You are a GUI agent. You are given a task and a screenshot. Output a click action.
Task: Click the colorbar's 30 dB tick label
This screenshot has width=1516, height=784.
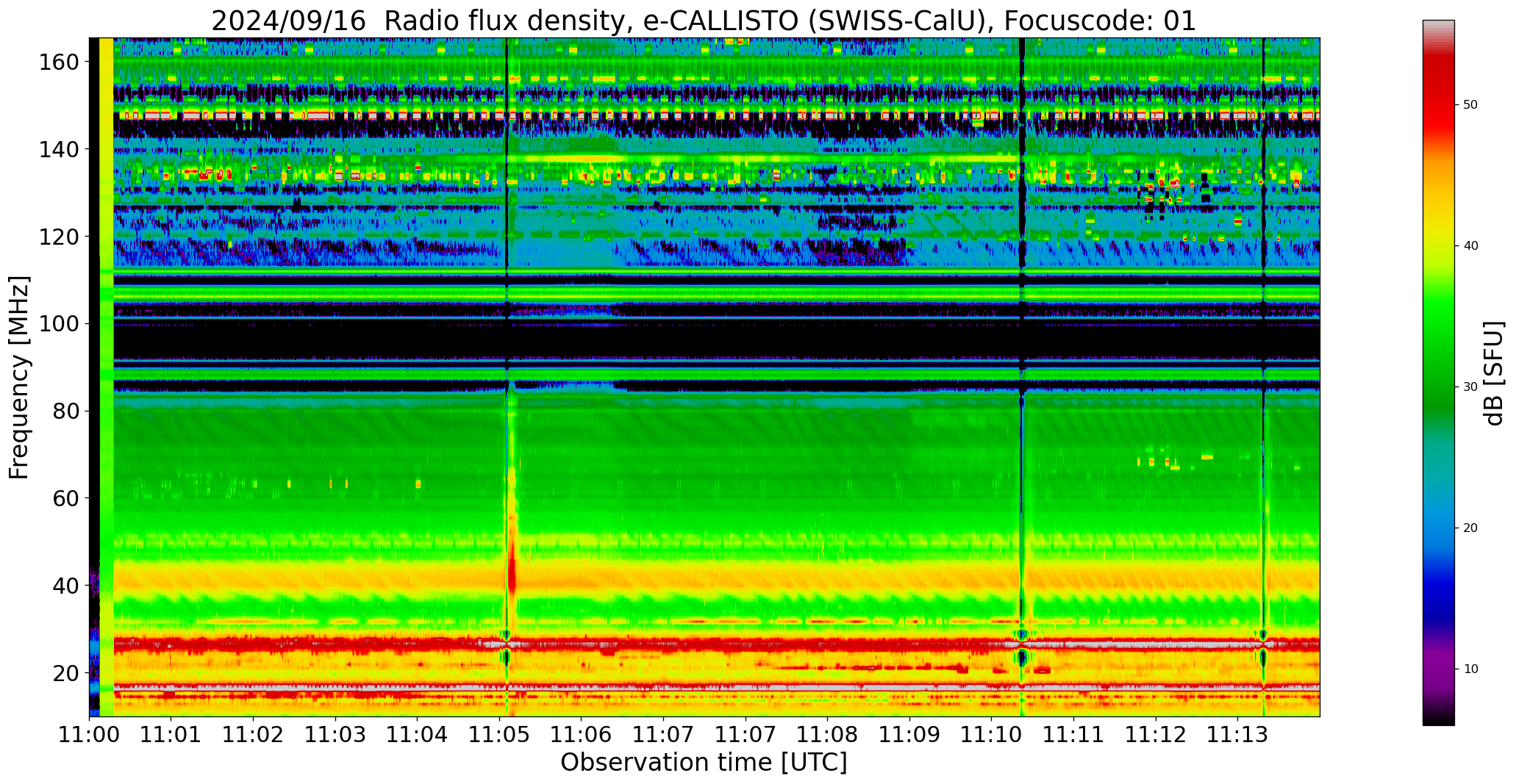tap(1470, 387)
